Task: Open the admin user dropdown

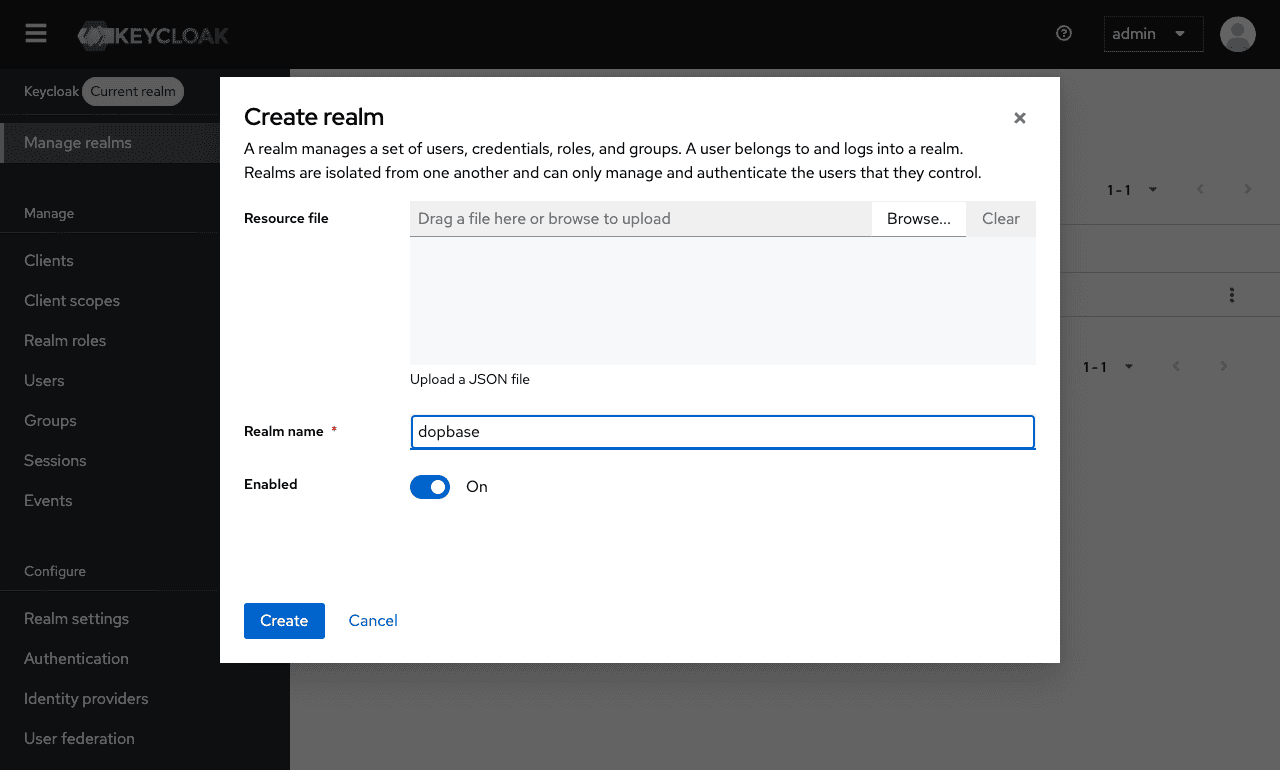Action: click(x=1153, y=34)
